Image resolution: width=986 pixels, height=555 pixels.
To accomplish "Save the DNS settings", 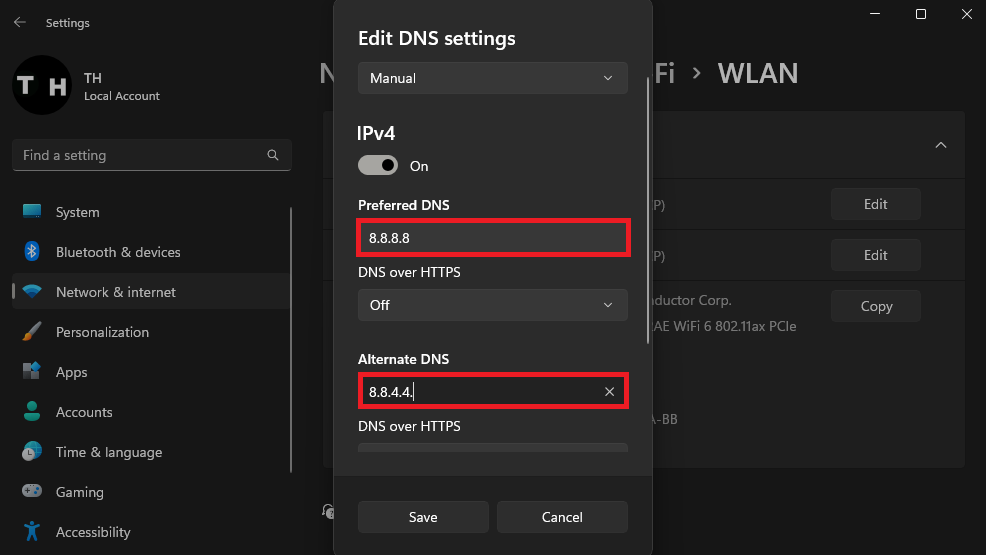I will click(x=423, y=517).
